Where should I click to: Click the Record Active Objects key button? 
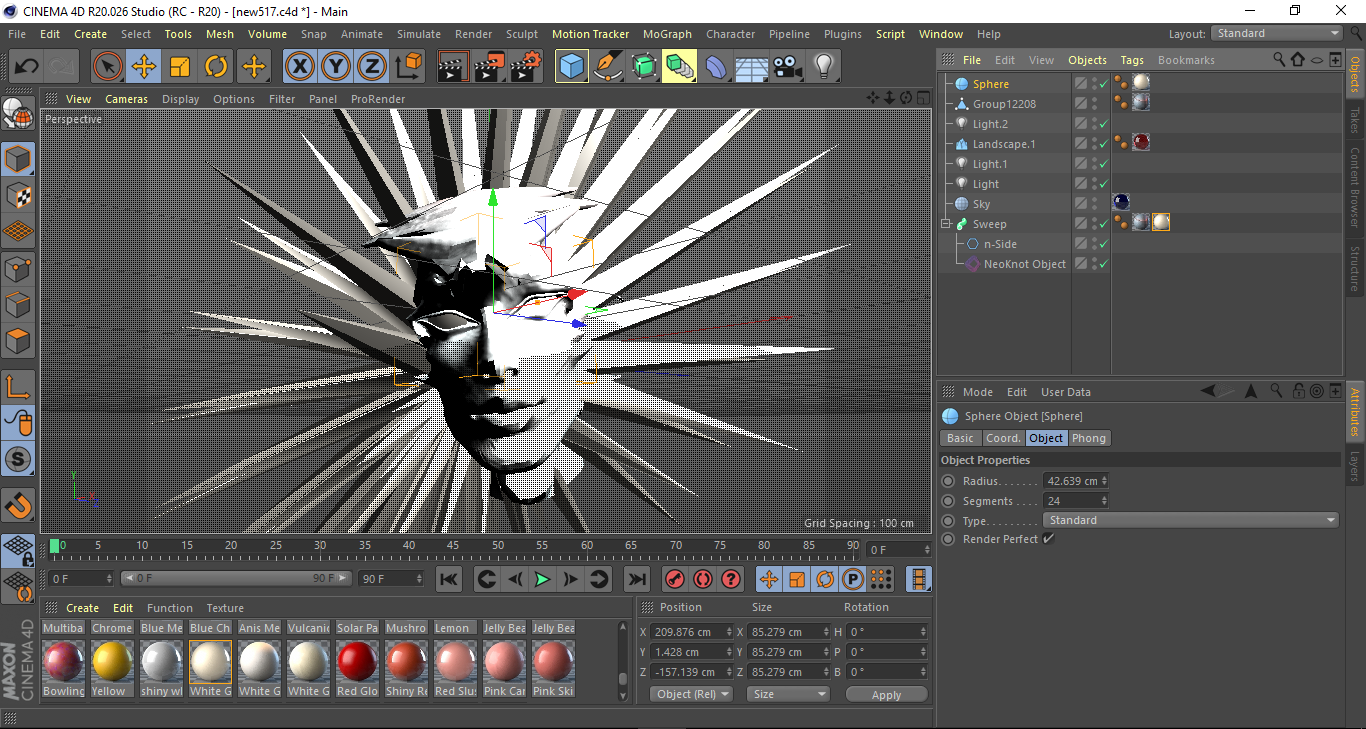[x=675, y=579]
